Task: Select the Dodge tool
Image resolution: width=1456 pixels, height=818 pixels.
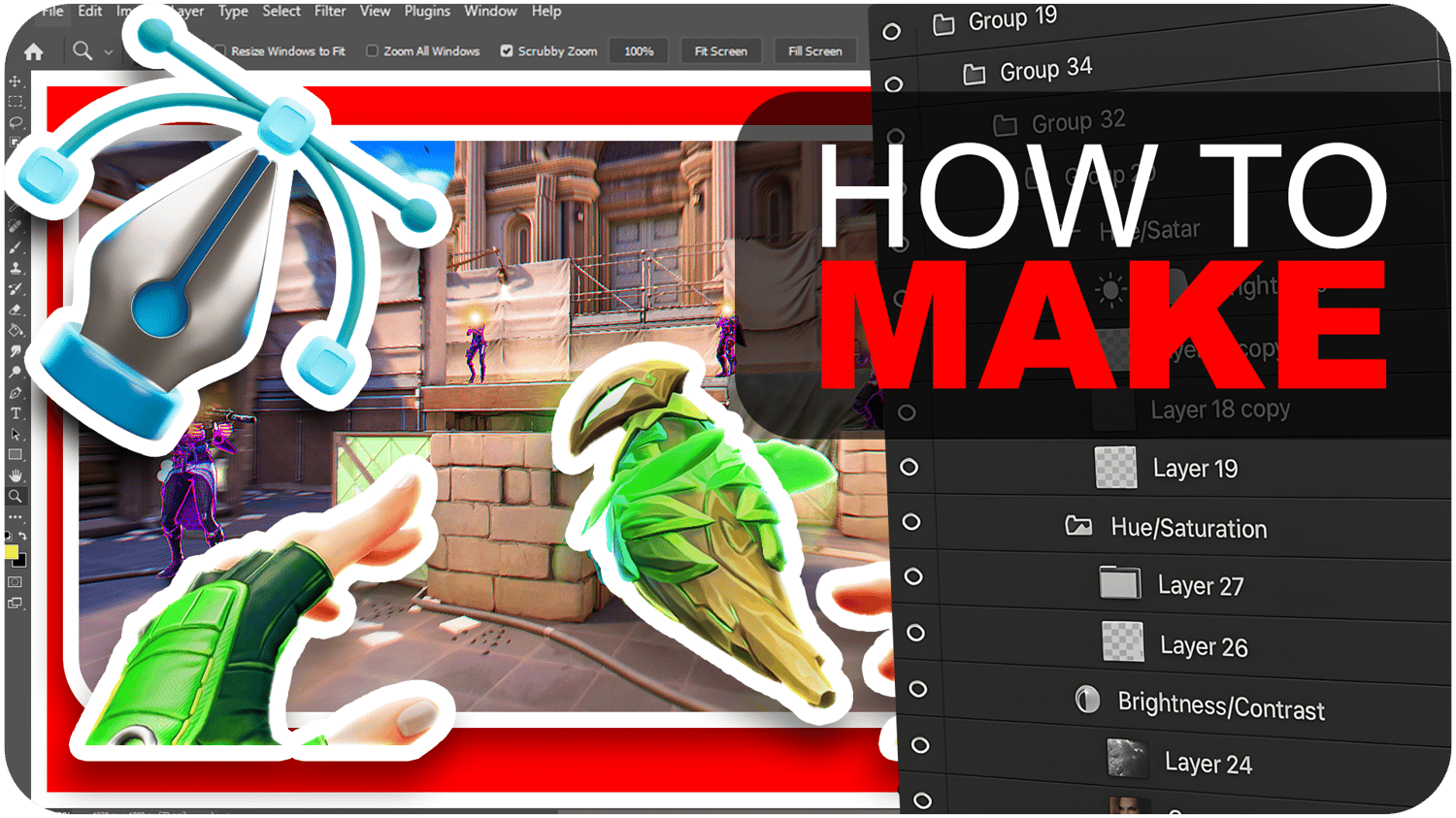Action: 16,372
